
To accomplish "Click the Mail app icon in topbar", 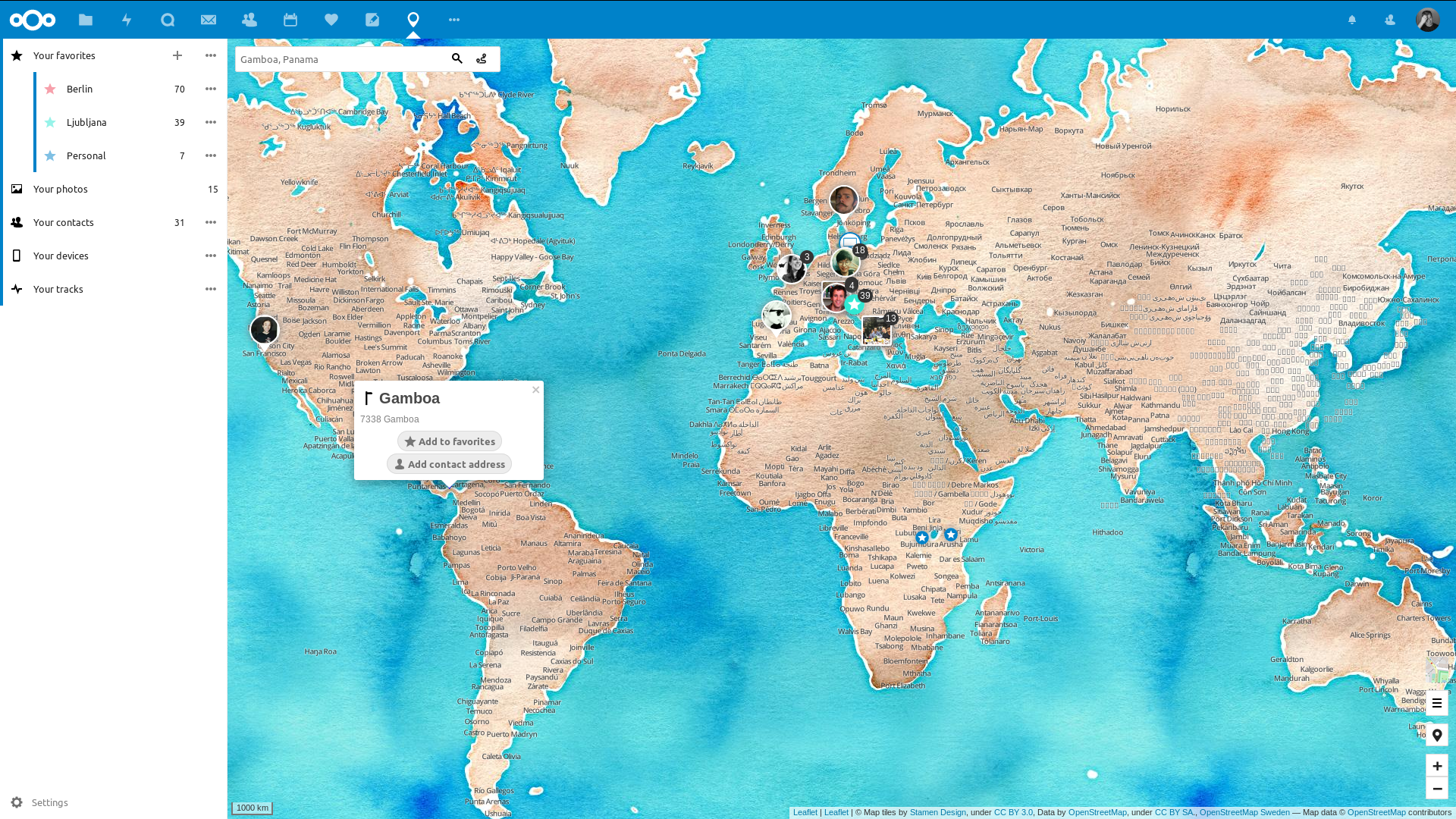I will click(209, 20).
